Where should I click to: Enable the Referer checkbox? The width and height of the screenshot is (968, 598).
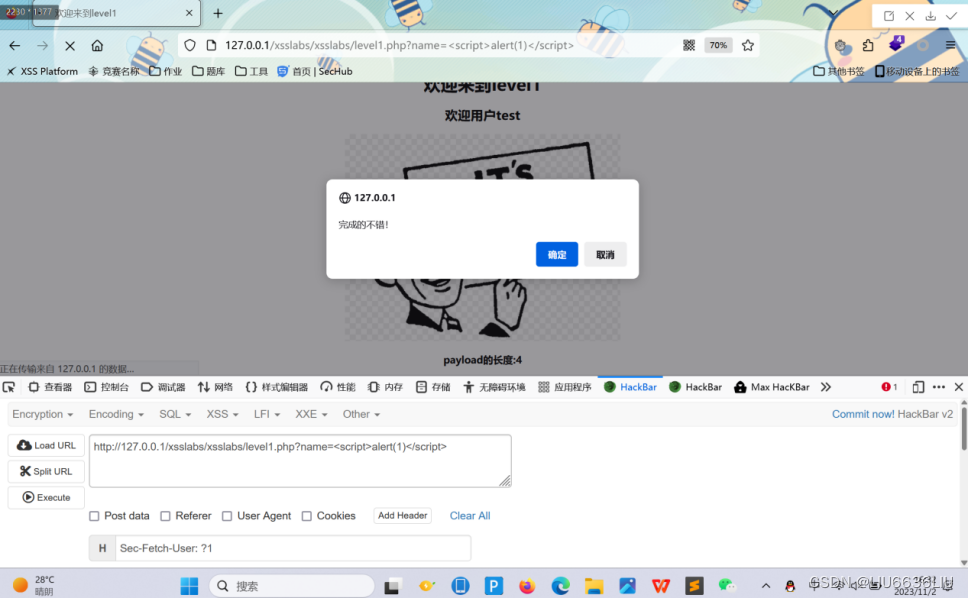[x=165, y=516]
